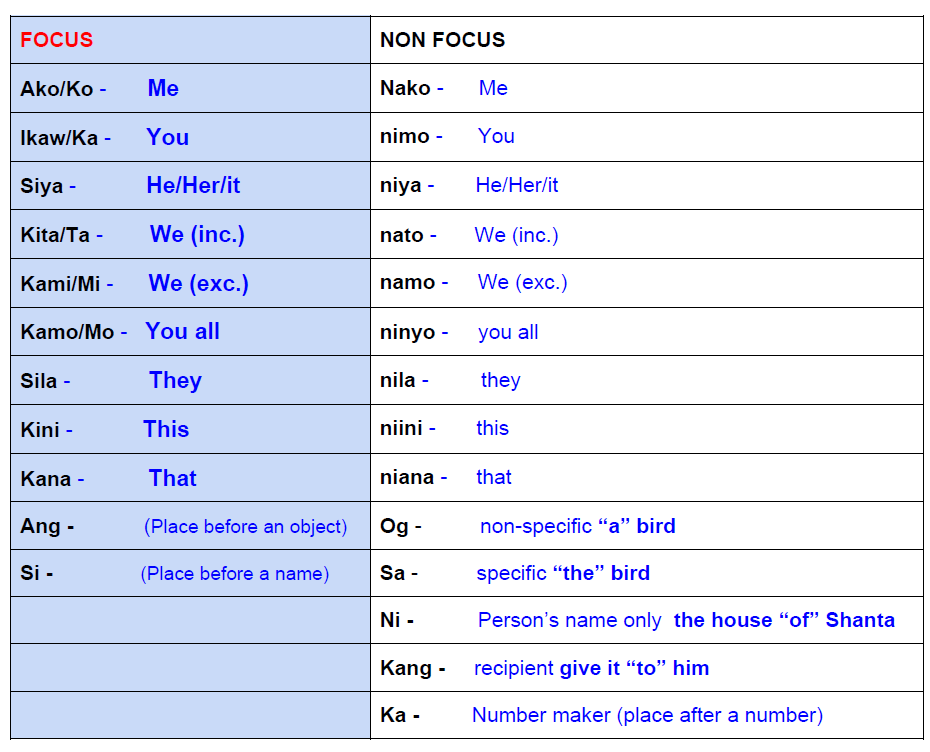The width and height of the screenshot is (930, 752).
Task: Select the Siya entry
Action: point(41,186)
